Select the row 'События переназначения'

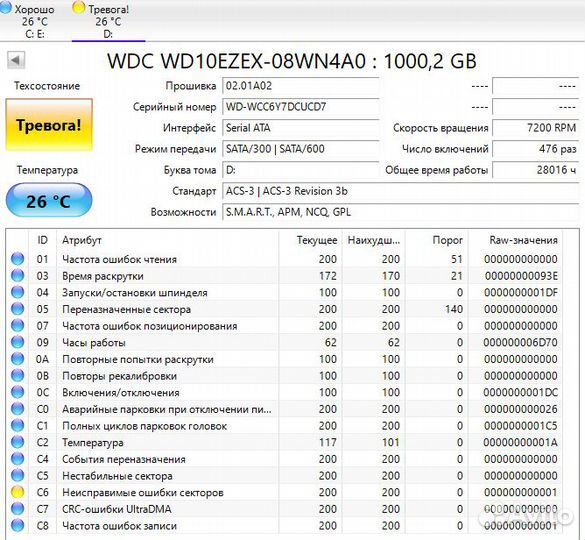coord(285,459)
